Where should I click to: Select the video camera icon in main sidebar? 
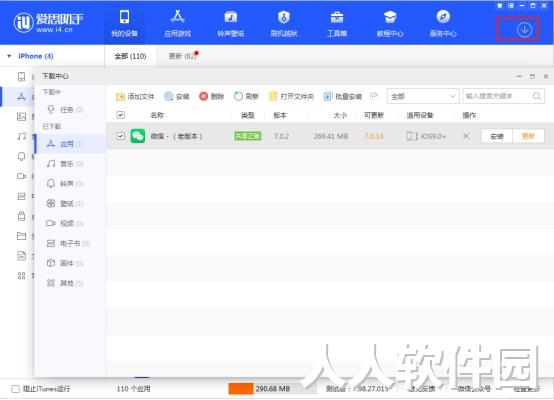coord(22,176)
